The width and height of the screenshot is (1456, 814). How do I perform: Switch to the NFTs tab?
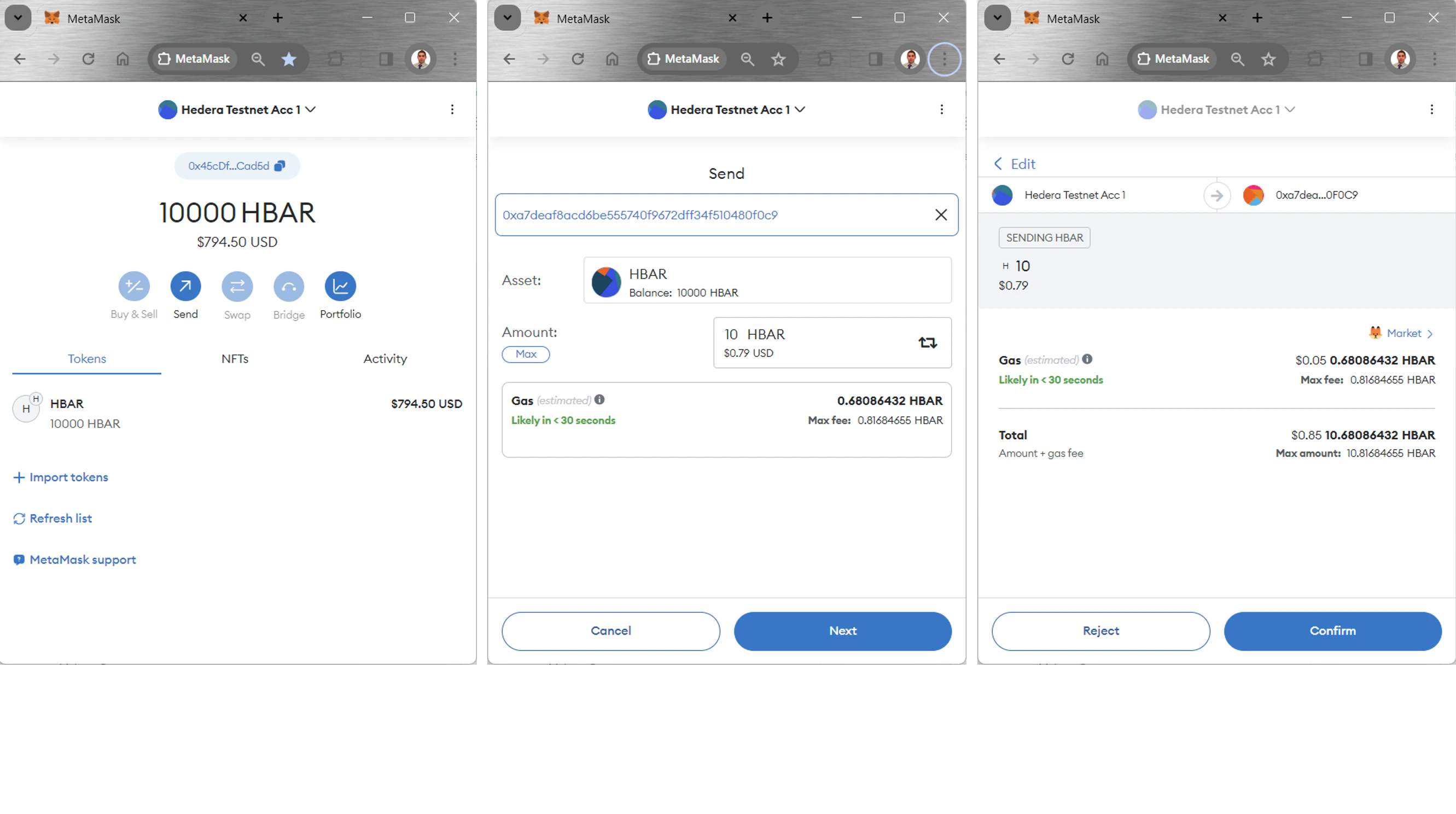click(x=235, y=358)
